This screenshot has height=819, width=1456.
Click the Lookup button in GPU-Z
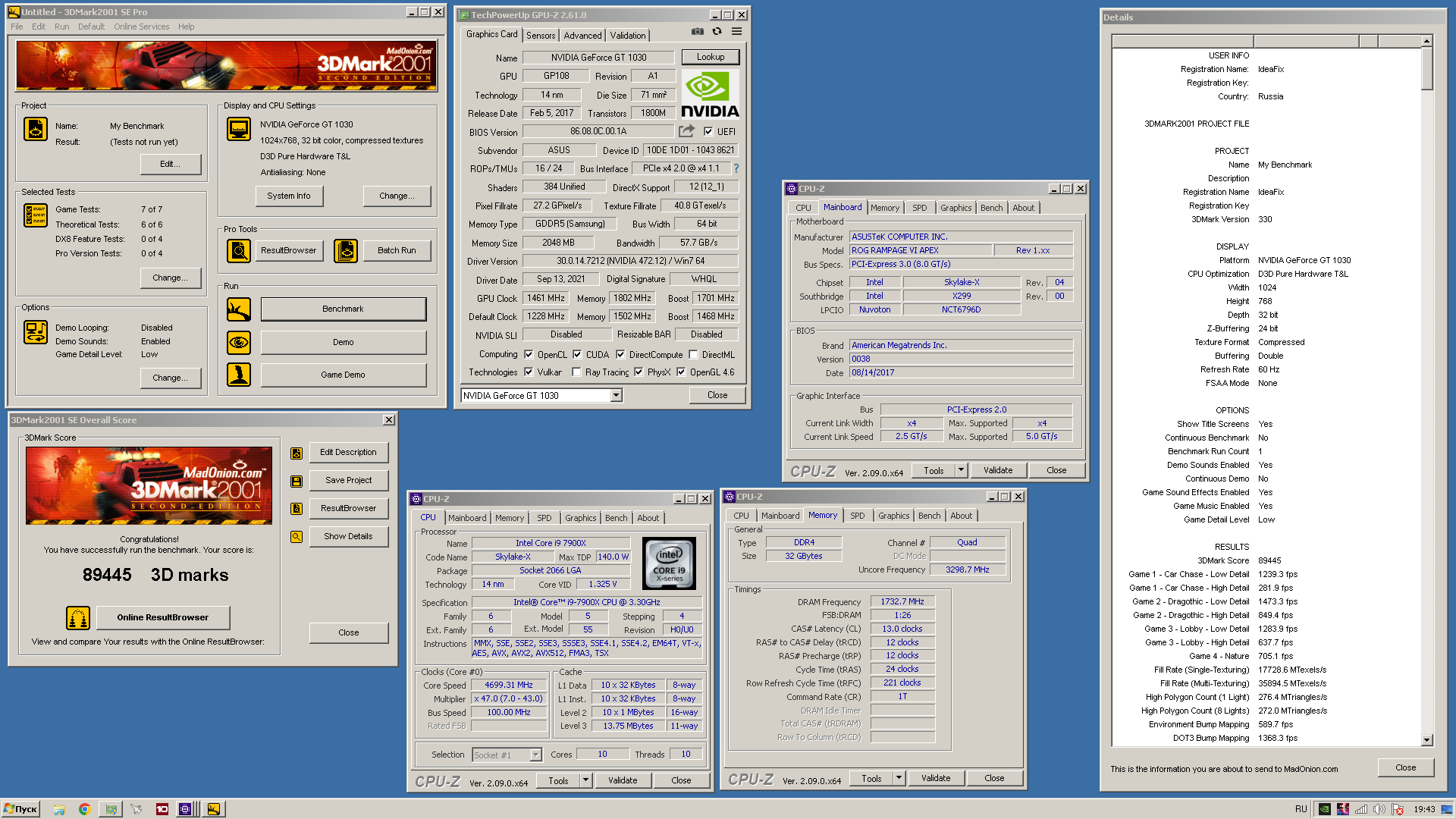point(711,57)
